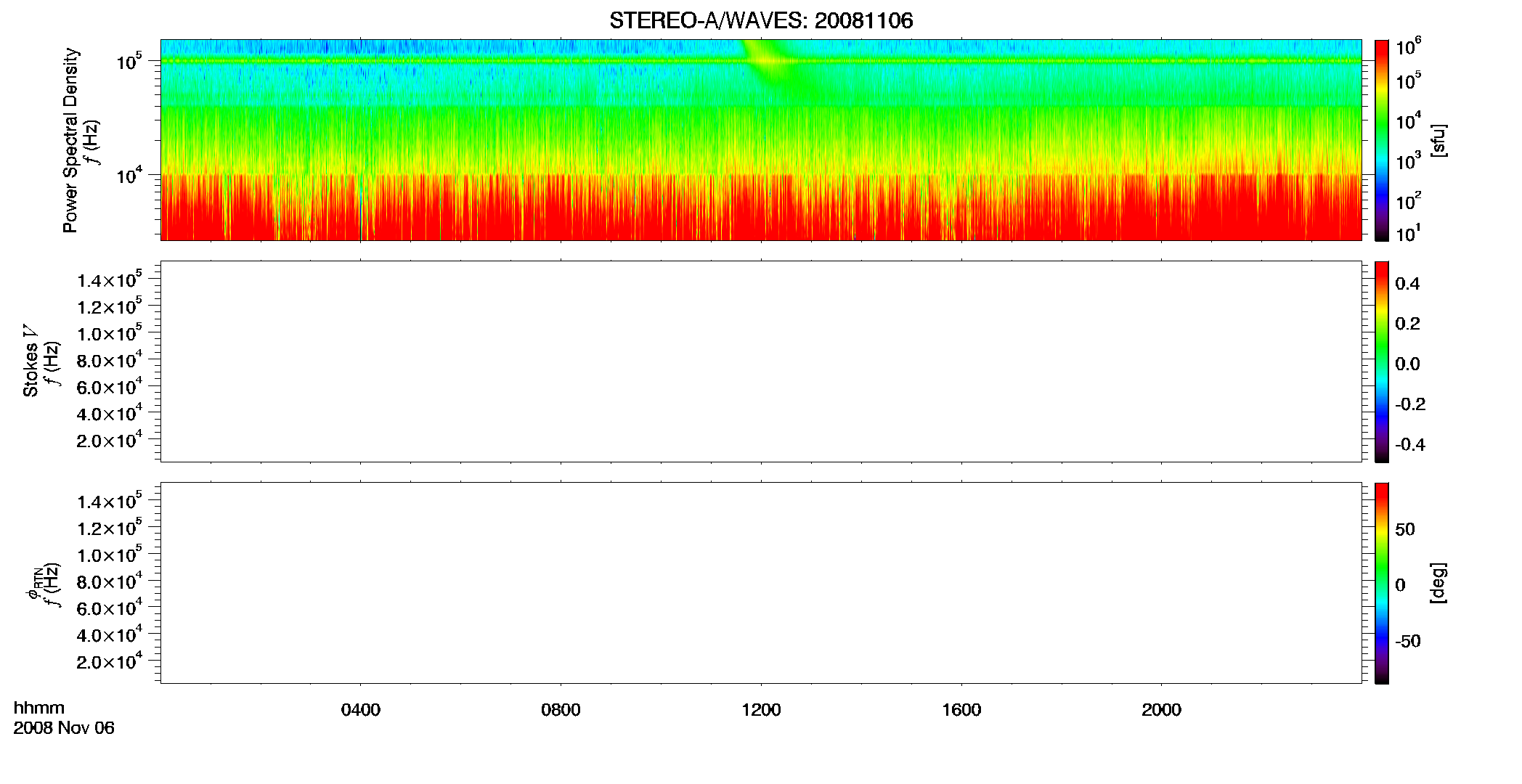Click the 0800 time axis label
1522x784 pixels.
click(x=561, y=710)
